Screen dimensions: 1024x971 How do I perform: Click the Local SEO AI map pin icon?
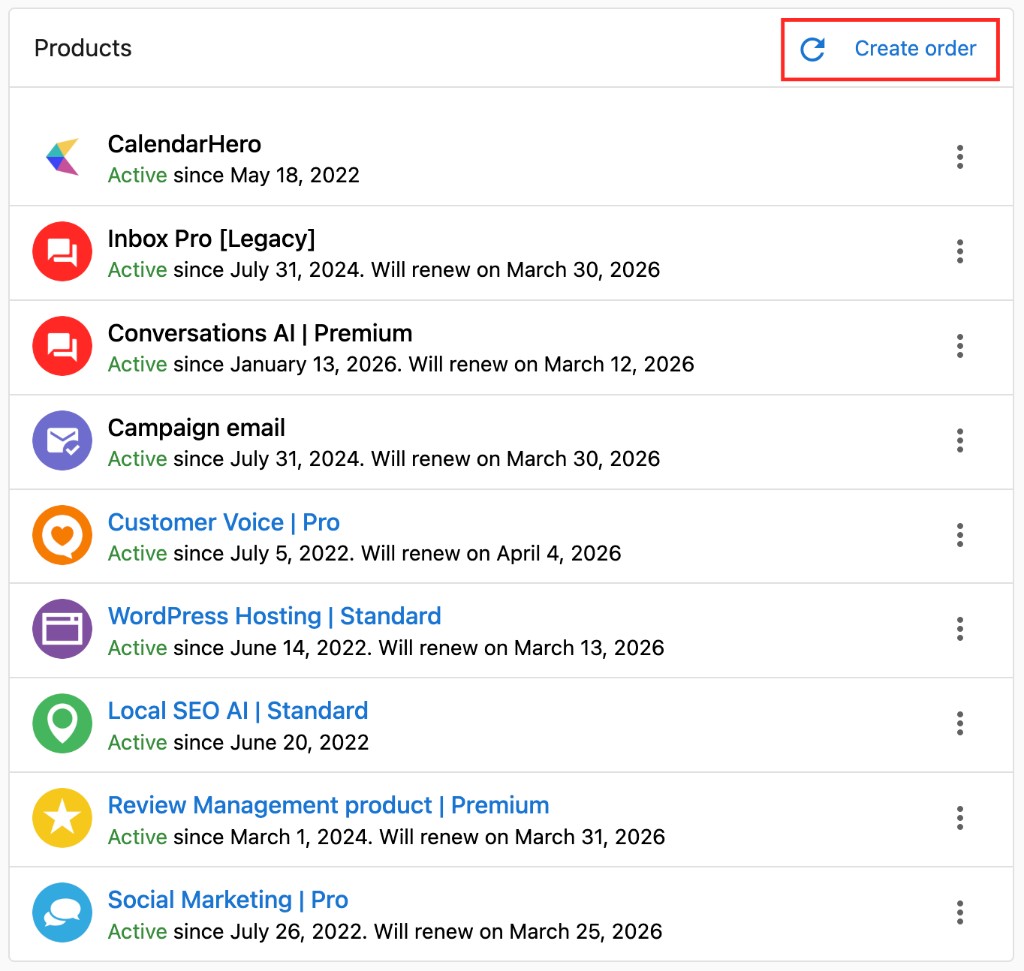pyautogui.click(x=62, y=724)
